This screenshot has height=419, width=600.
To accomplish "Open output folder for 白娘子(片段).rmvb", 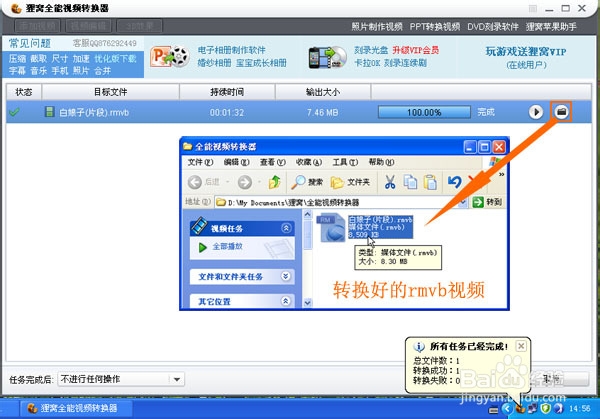I will 561,112.
